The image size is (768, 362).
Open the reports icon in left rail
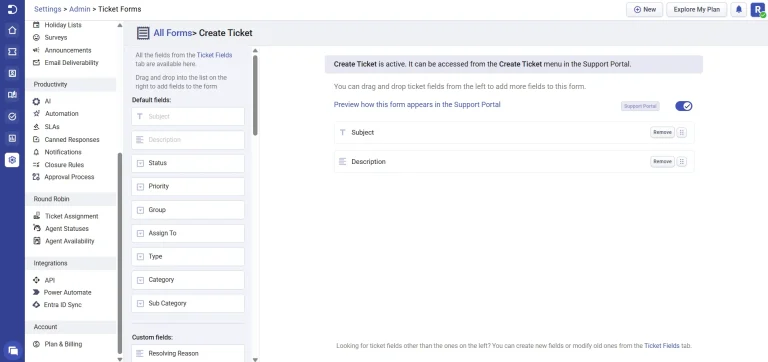point(12,138)
